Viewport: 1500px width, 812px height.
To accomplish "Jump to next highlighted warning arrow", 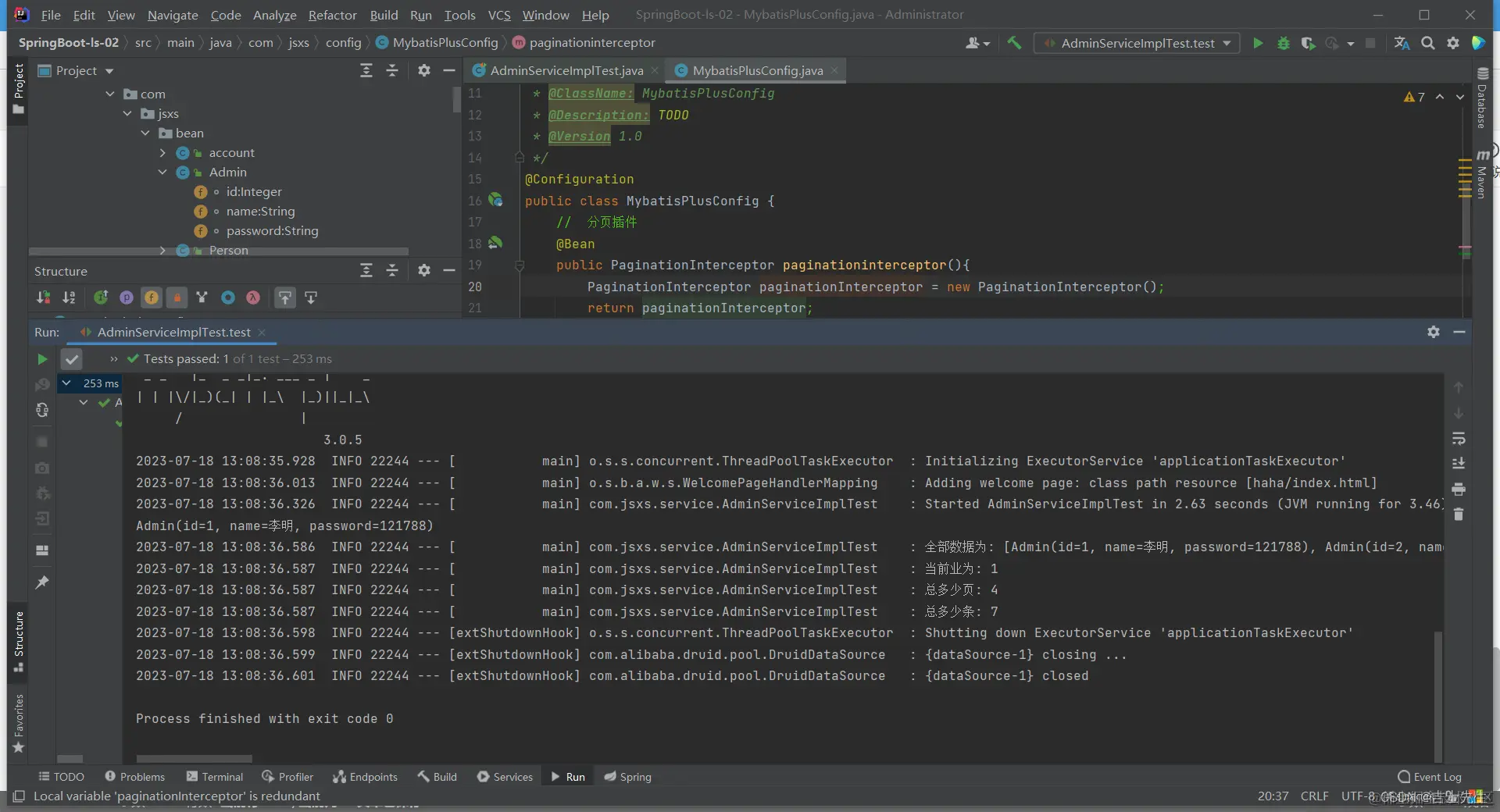I will tap(1460, 97).
